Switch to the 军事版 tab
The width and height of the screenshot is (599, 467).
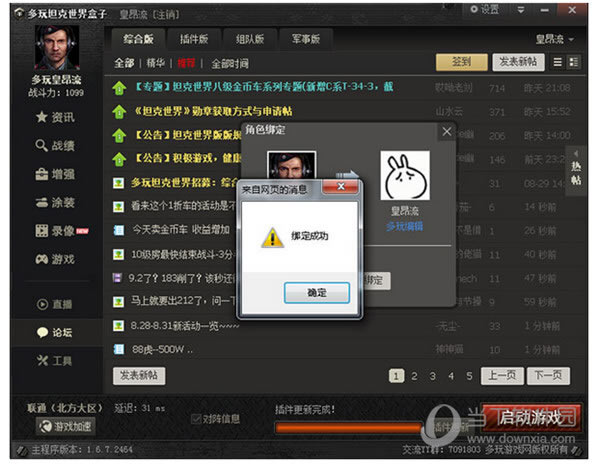pos(306,39)
